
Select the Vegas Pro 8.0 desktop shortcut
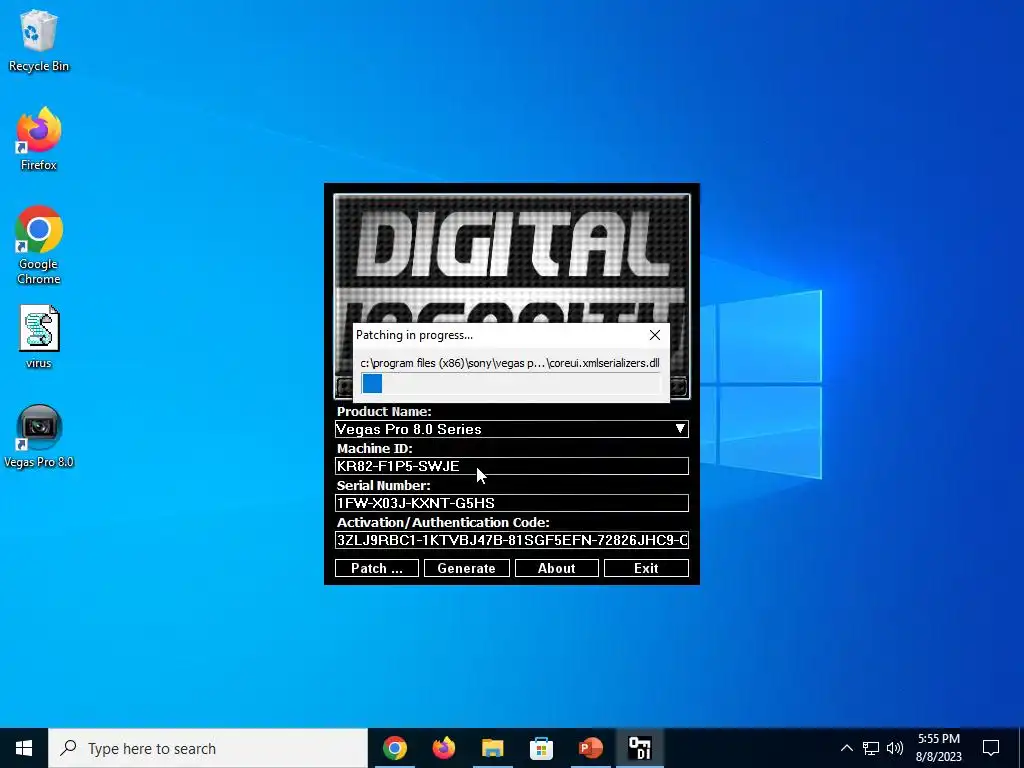39,436
